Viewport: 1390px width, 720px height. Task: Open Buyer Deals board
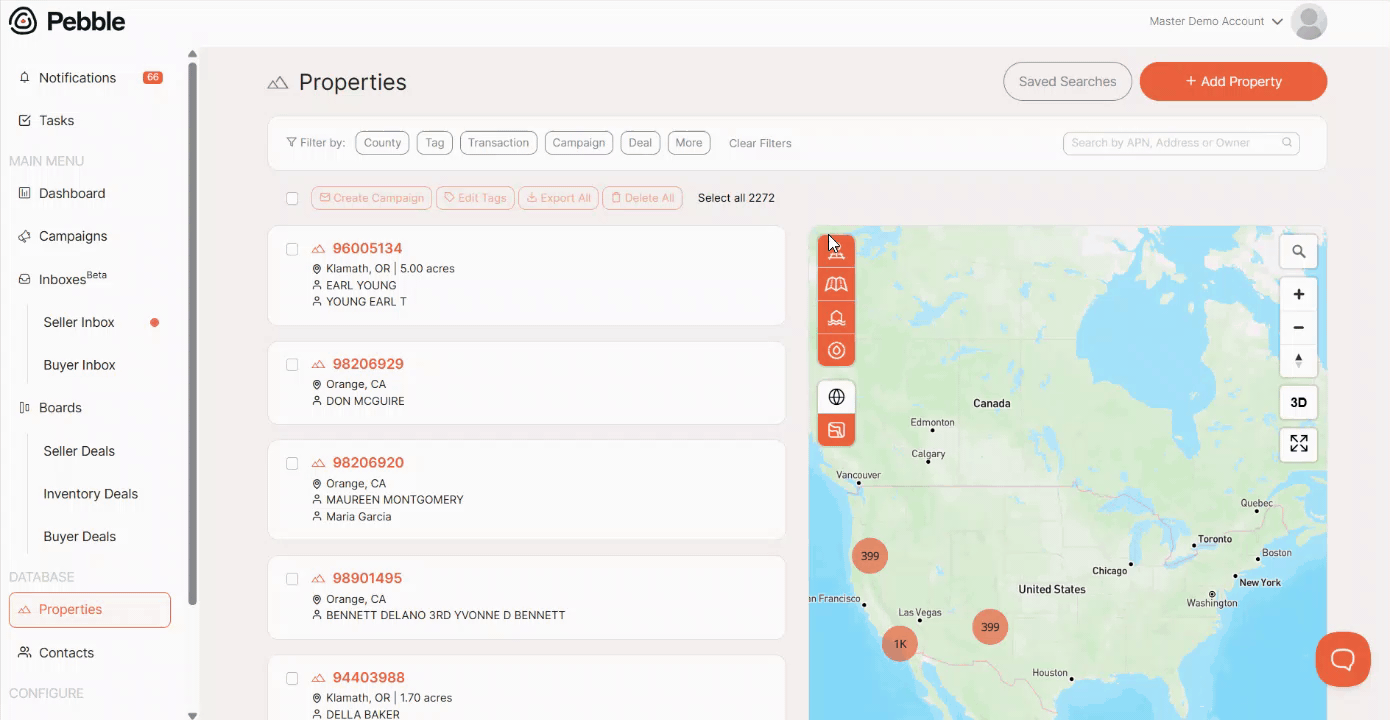pos(79,537)
